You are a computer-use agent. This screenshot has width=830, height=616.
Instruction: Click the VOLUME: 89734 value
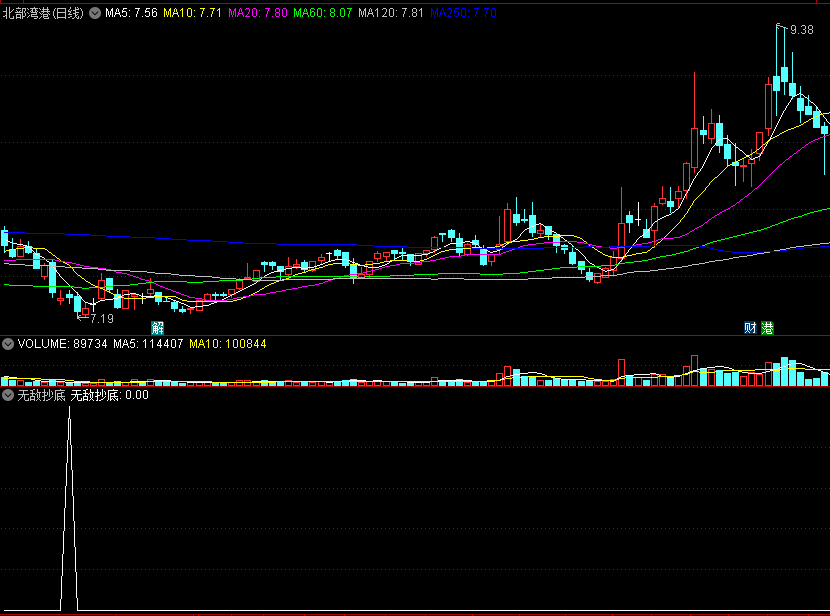coord(62,344)
